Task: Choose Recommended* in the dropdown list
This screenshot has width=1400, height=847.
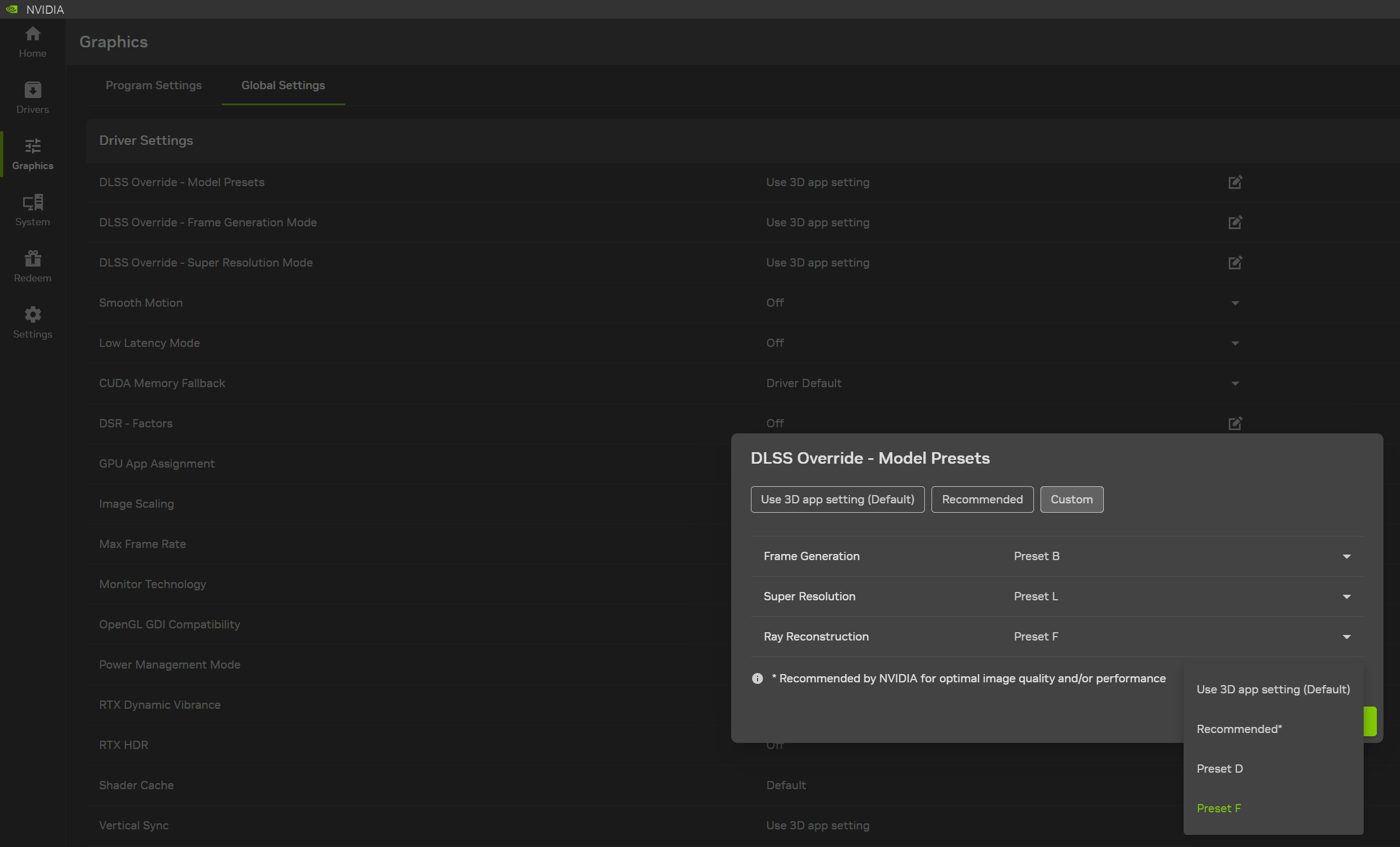Action: click(x=1273, y=729)
